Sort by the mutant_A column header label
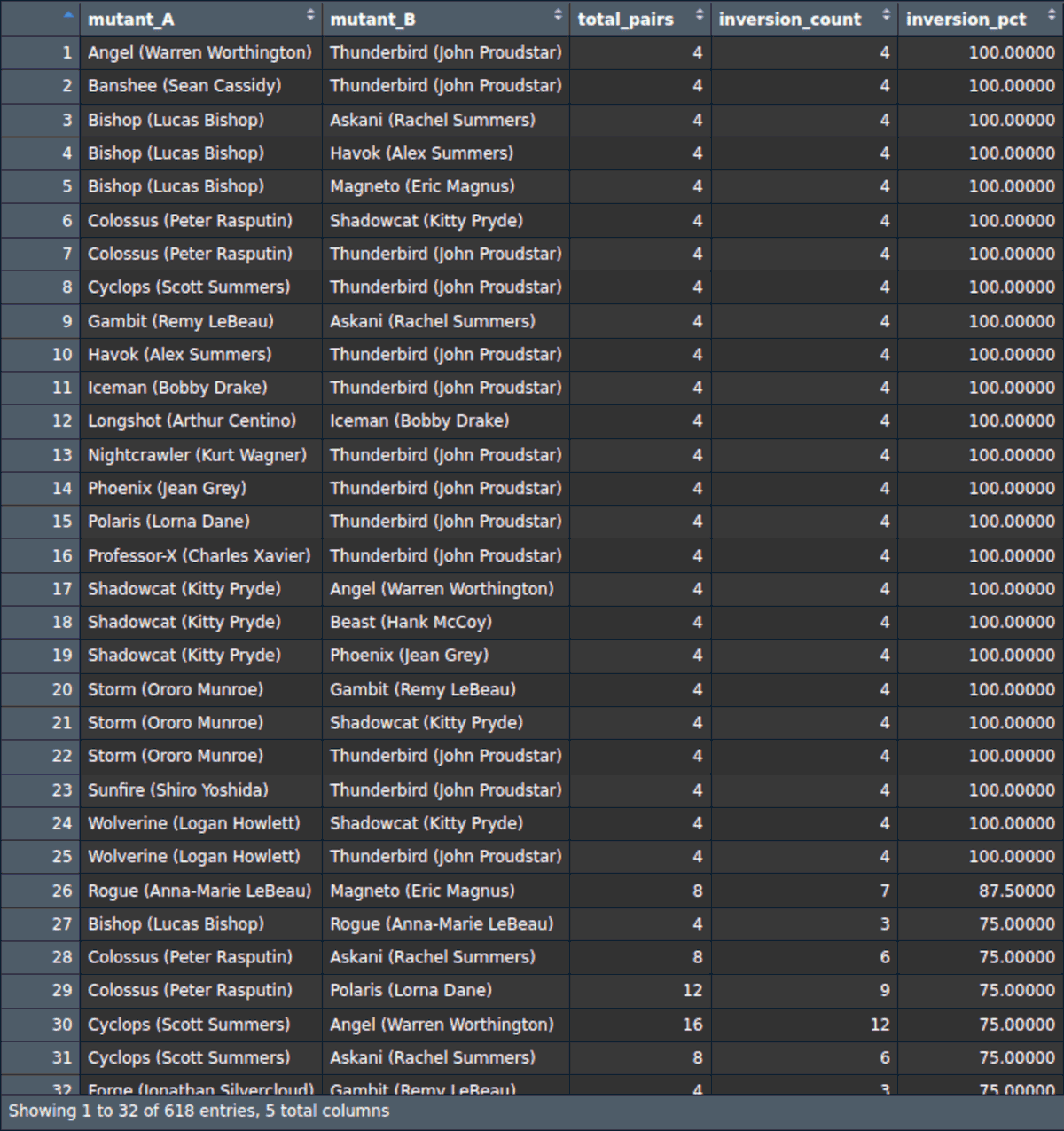This screenshot has height=1131, width=1064. point(131,19)
